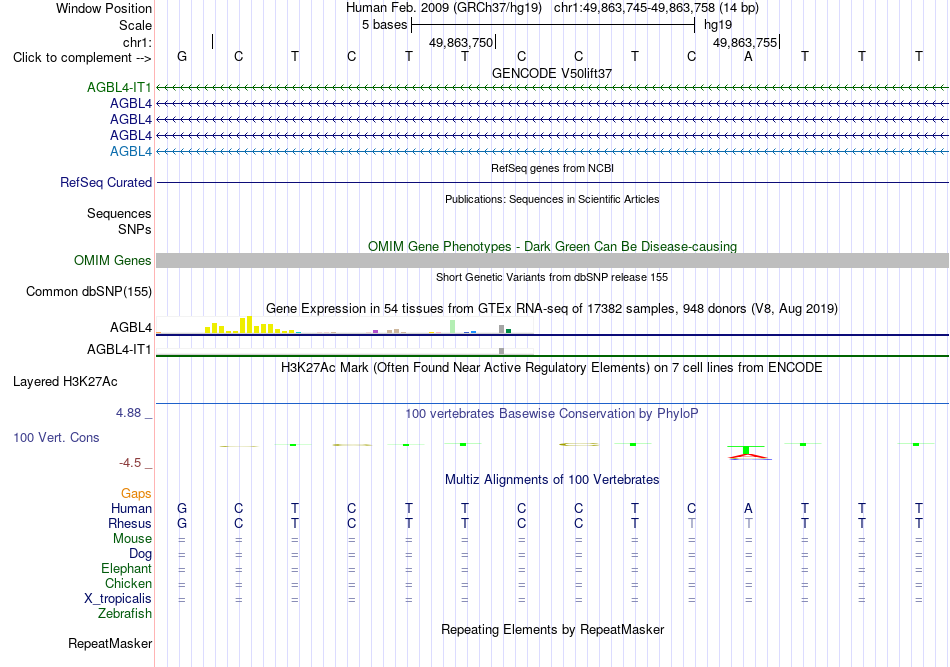Click the green AGBL4-IT1 gene label in GENCODE
The image size is (950, 667).
coord(119,87)
